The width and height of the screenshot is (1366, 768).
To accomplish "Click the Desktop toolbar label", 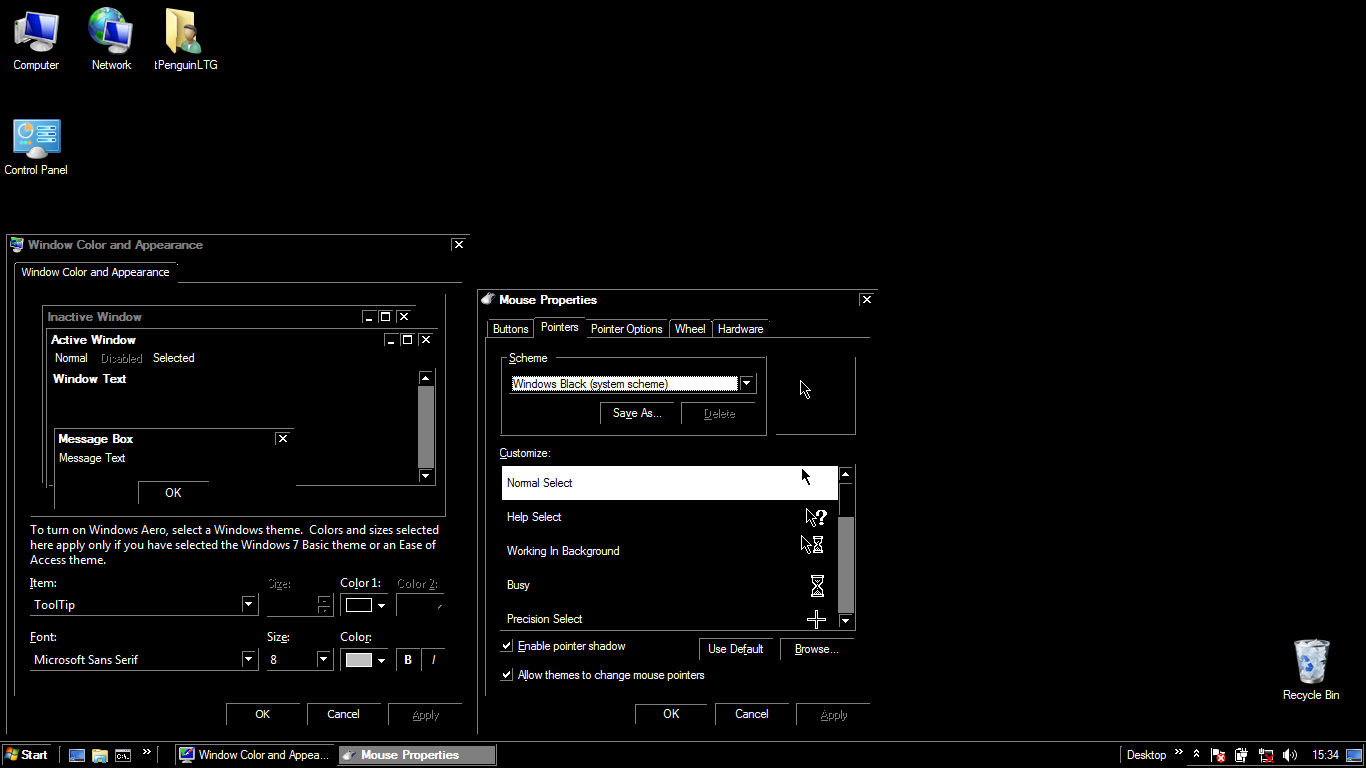I will [x=1146, y=755].
